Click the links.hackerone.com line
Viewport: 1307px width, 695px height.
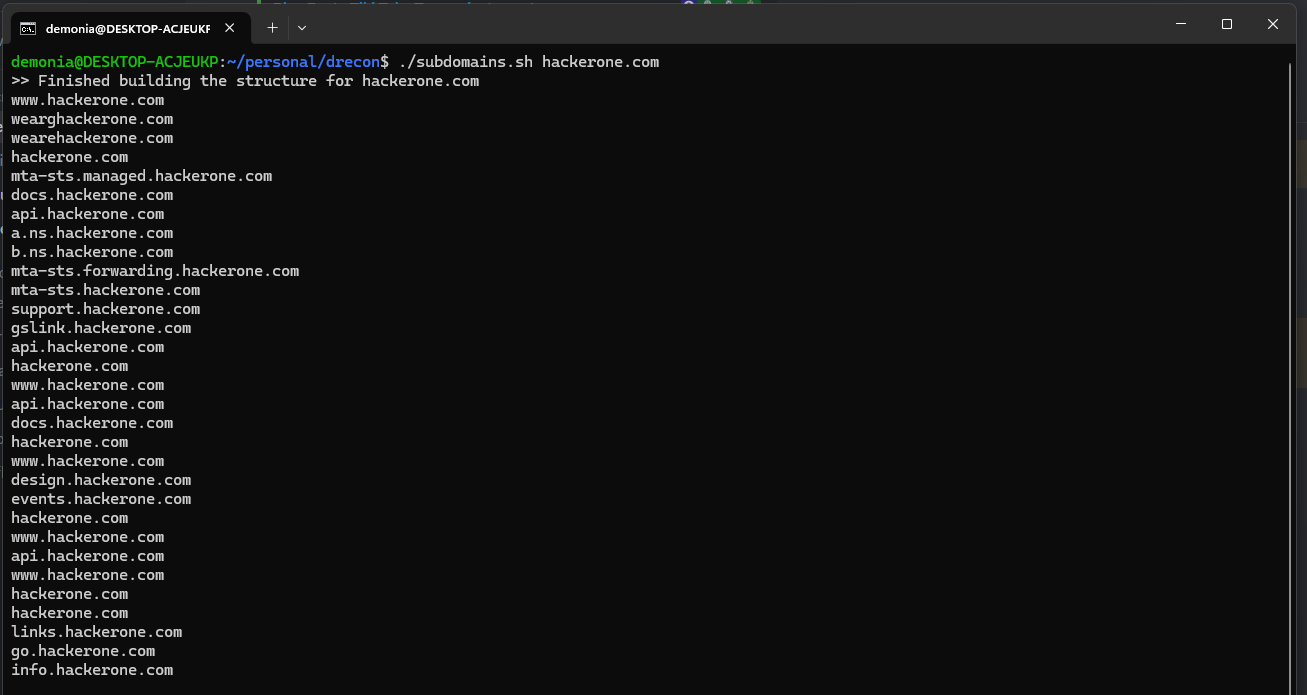pos(96,632)
